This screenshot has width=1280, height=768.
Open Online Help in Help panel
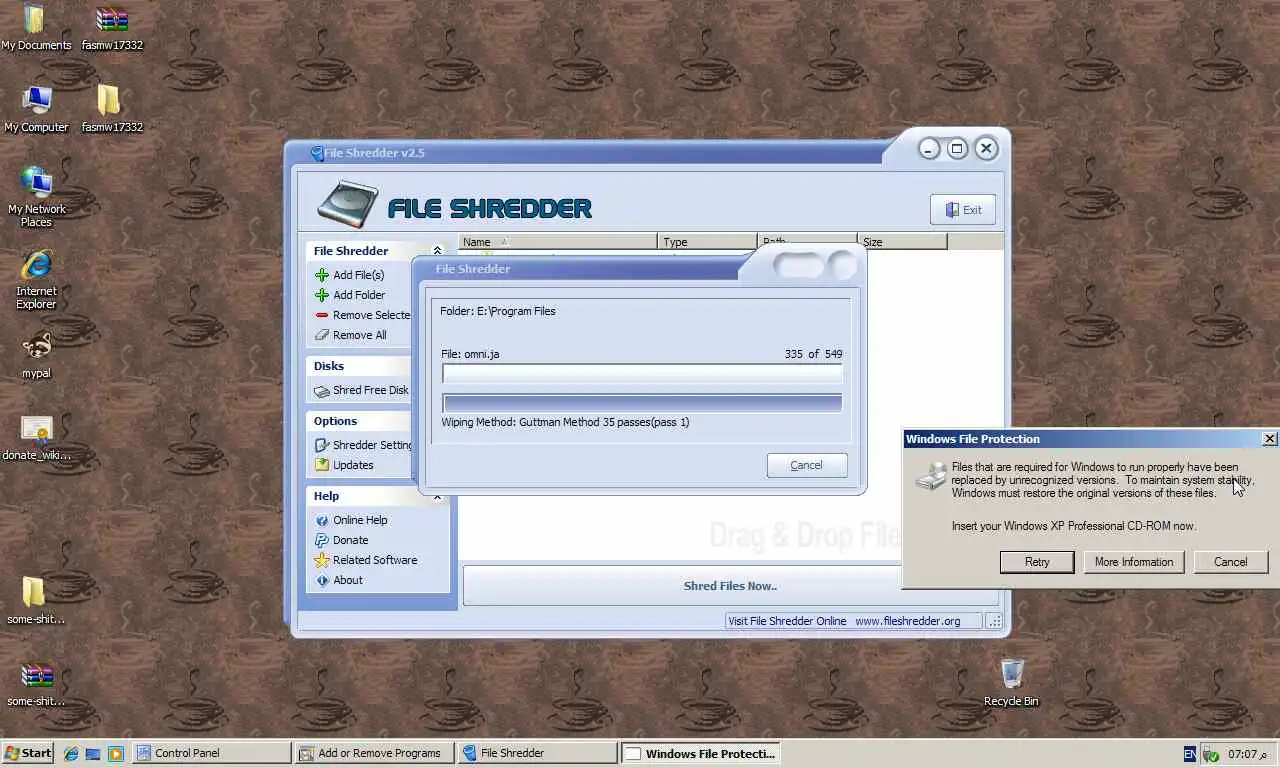tap(351, 520)
